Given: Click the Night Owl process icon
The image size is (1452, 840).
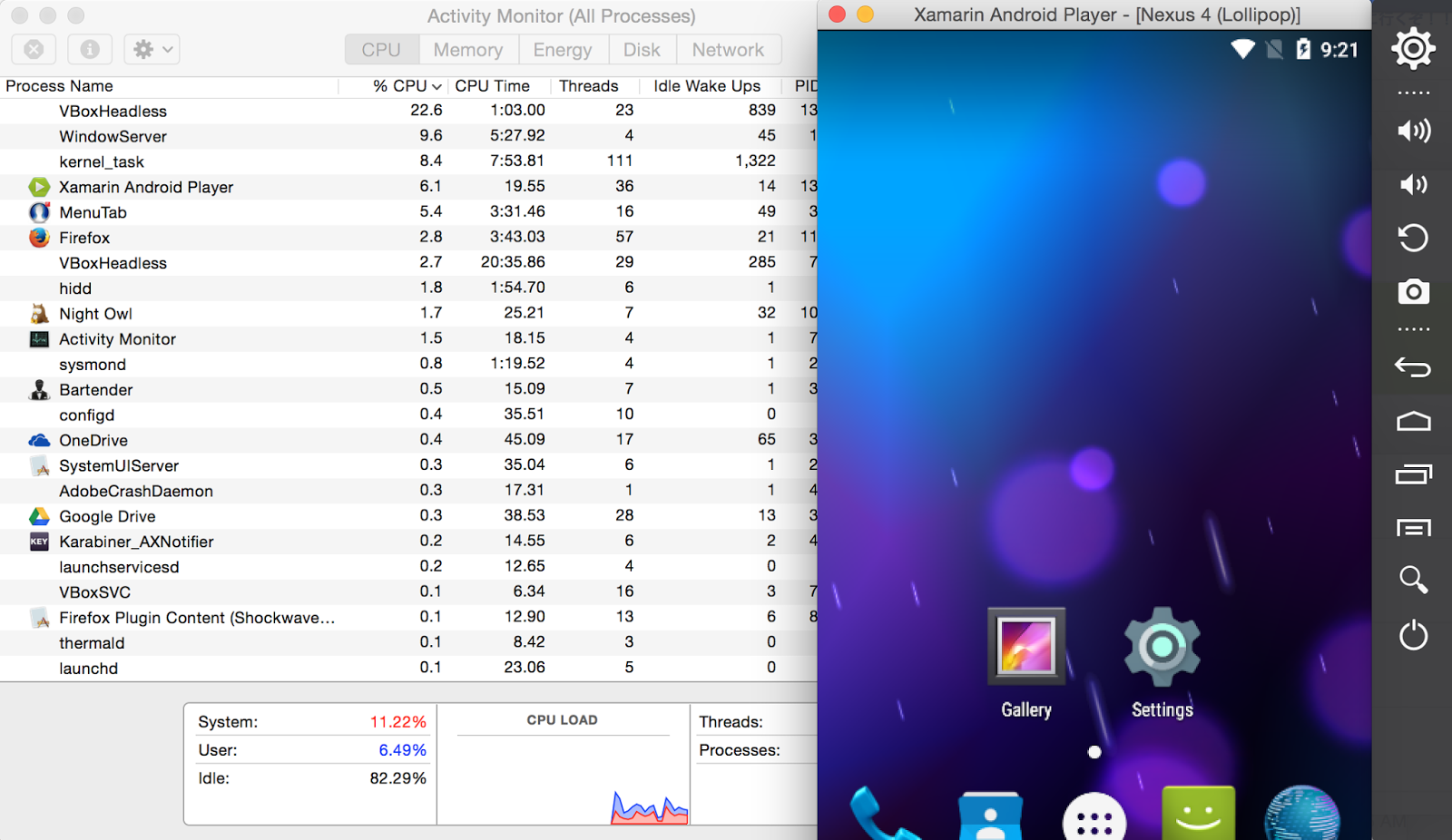Looking at the screenshot, I should [x=39, y=314].
